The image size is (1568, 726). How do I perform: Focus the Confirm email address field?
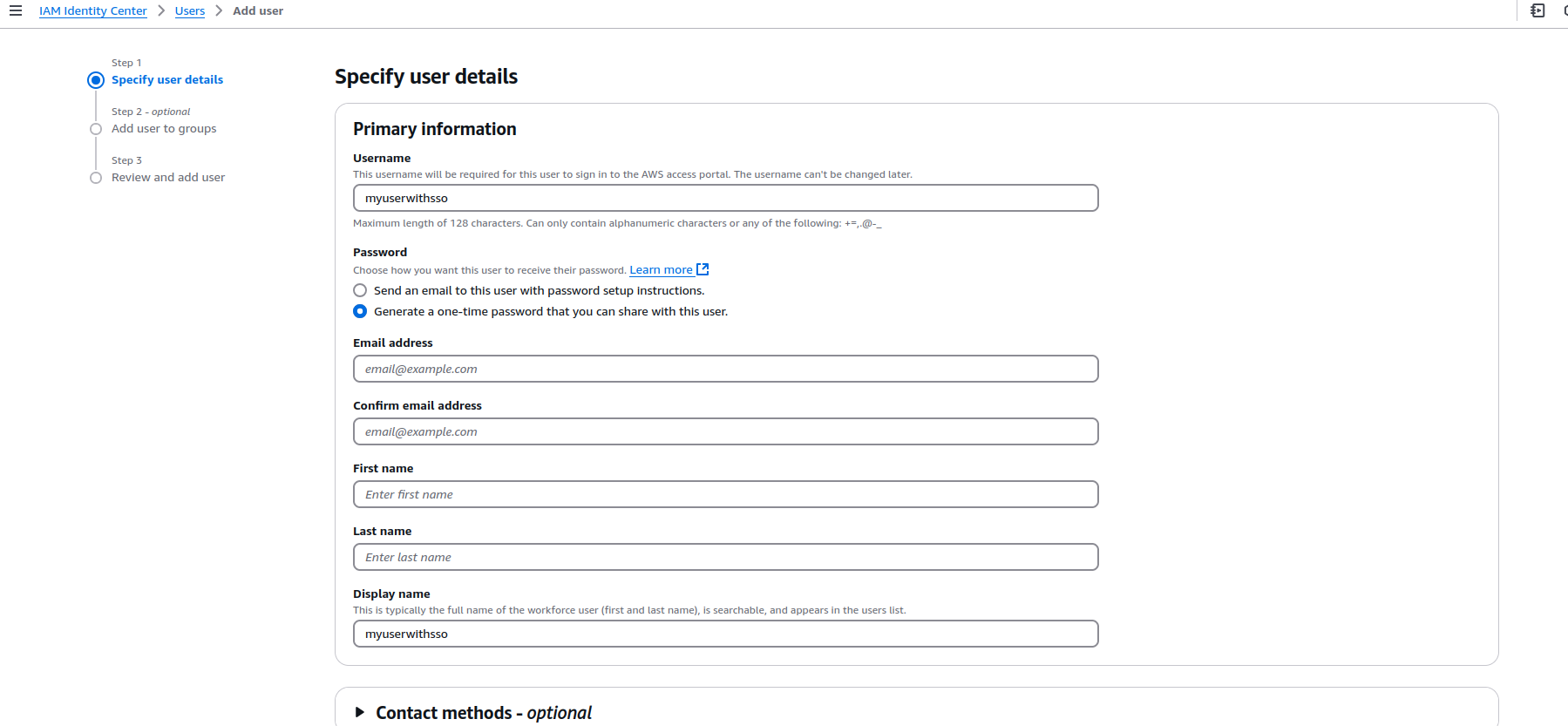(725, 431)
